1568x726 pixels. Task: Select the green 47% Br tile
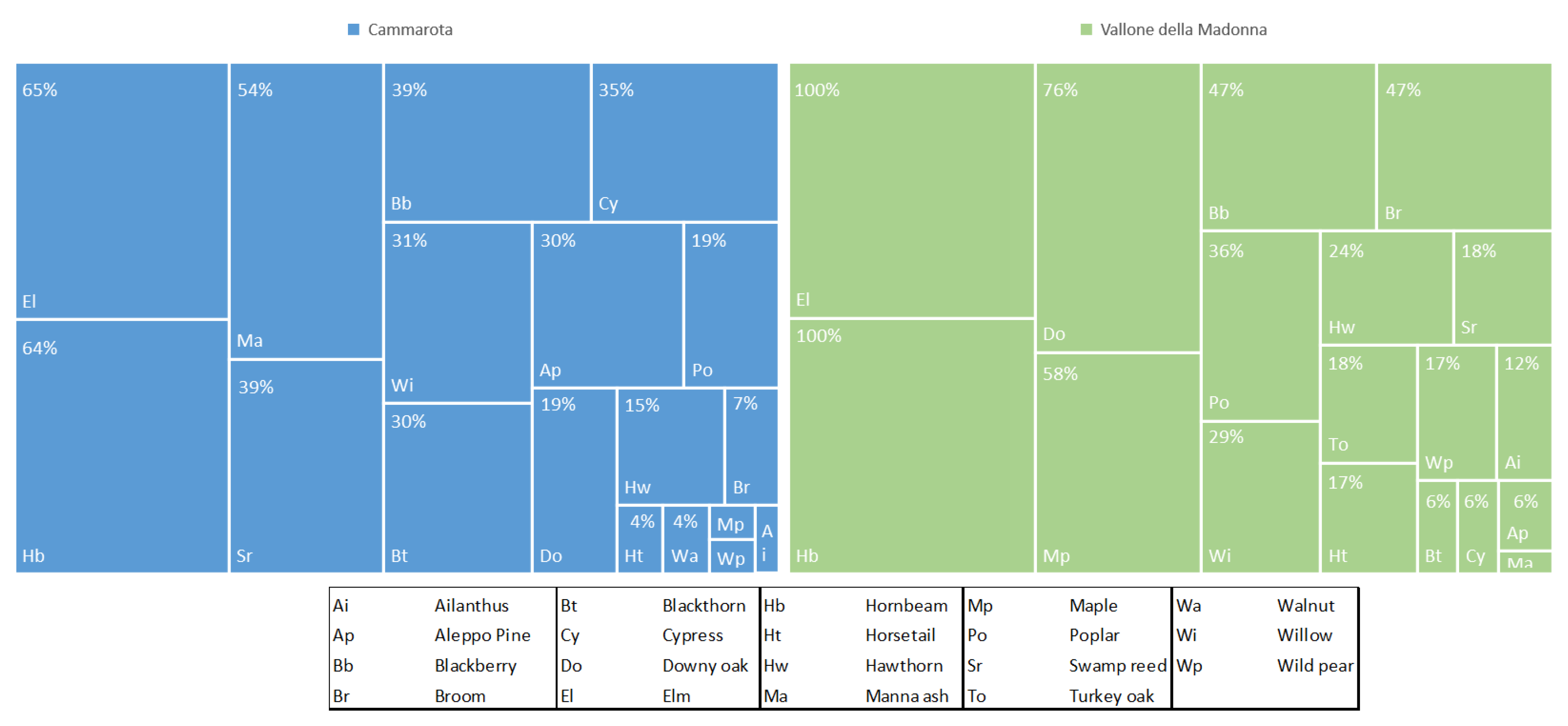pyautogui.click(x=1464, y=146)
